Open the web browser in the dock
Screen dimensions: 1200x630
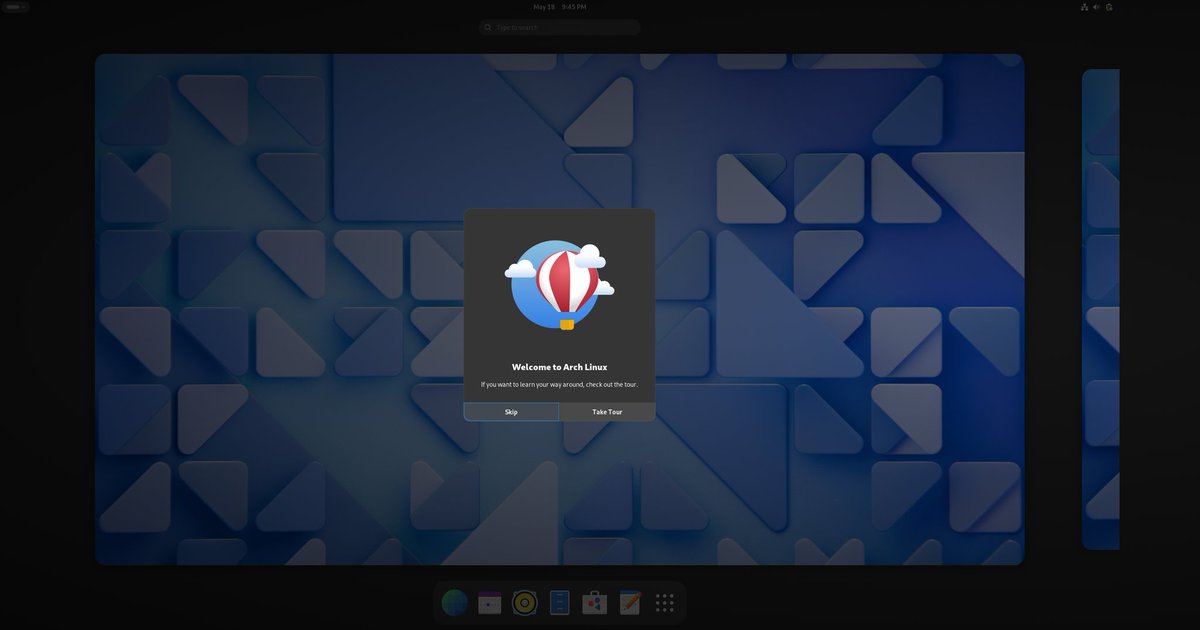click(455, 602)
